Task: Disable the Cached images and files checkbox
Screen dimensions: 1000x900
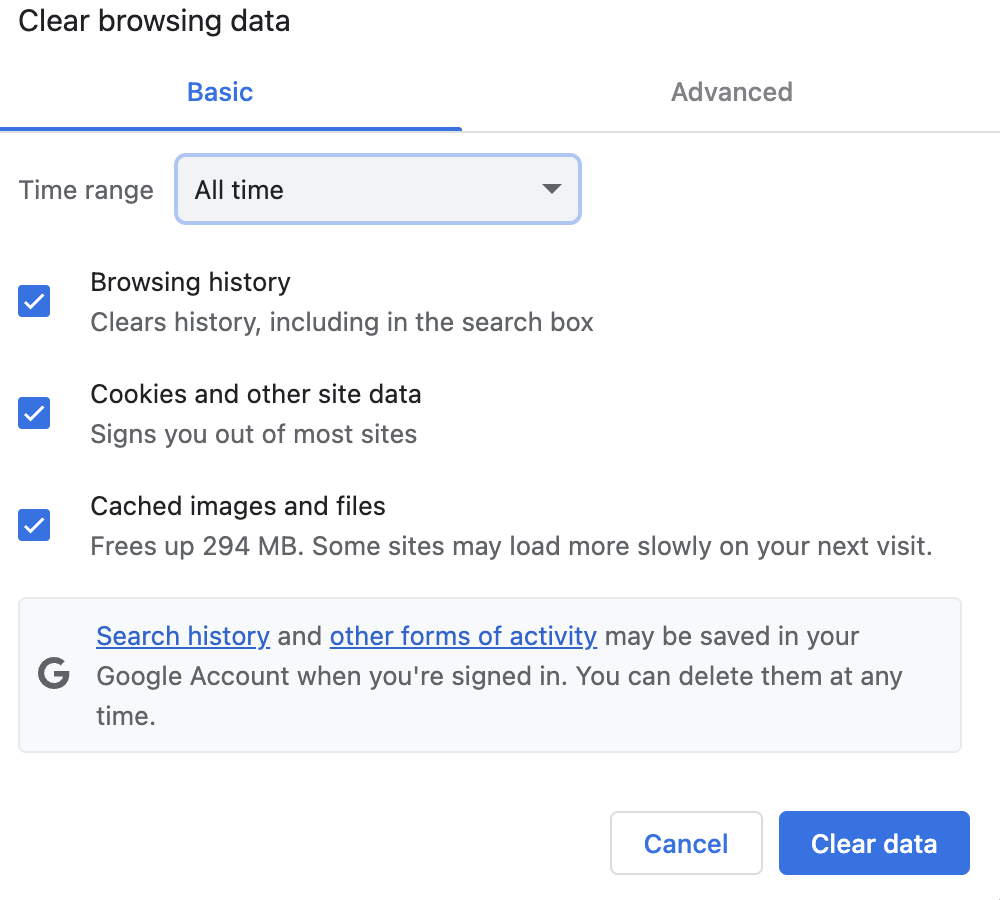Action: [35, 525]
